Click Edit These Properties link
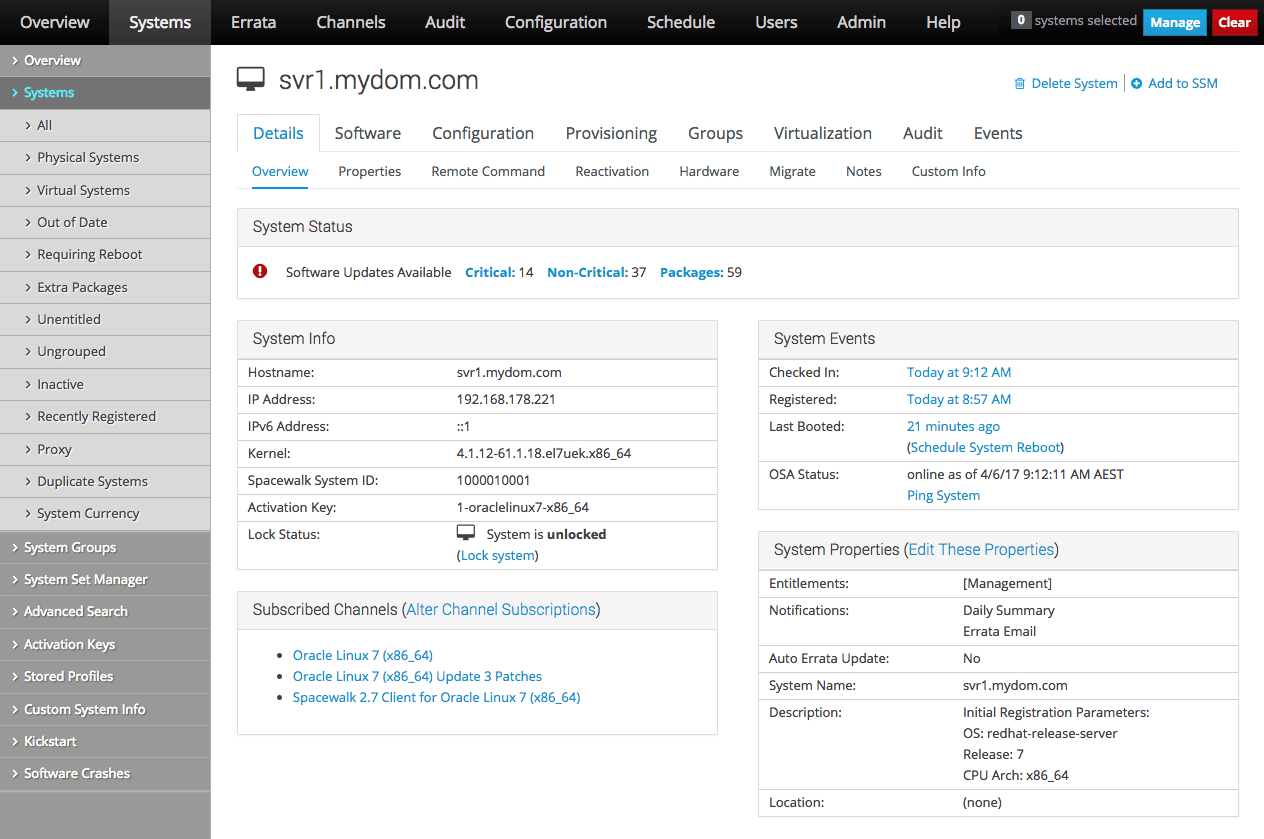This screenshot has height=839, width=1264. click(981, 549)
